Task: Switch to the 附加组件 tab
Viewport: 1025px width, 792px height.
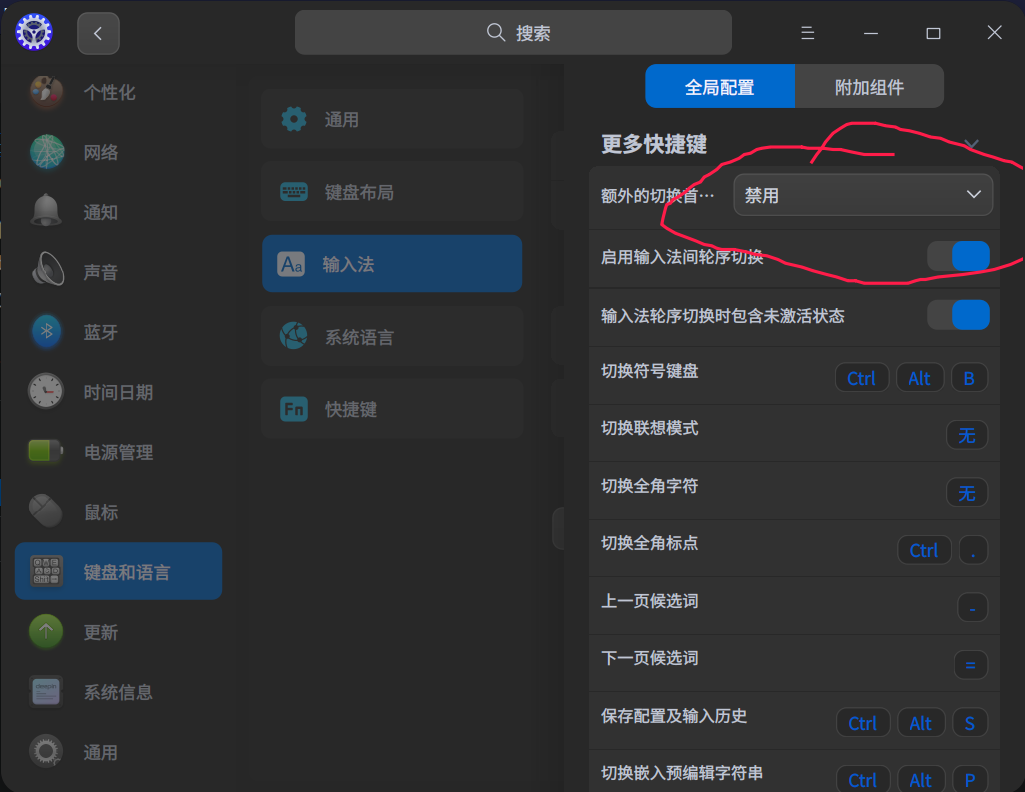Action: click(869, 85)
